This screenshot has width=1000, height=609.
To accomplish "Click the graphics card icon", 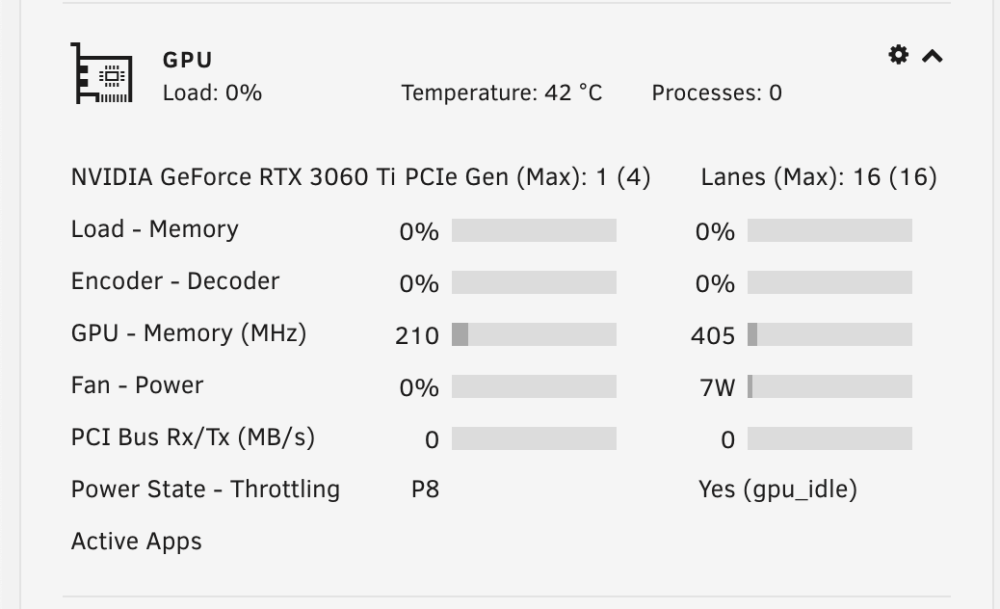I will coord(102,73).
